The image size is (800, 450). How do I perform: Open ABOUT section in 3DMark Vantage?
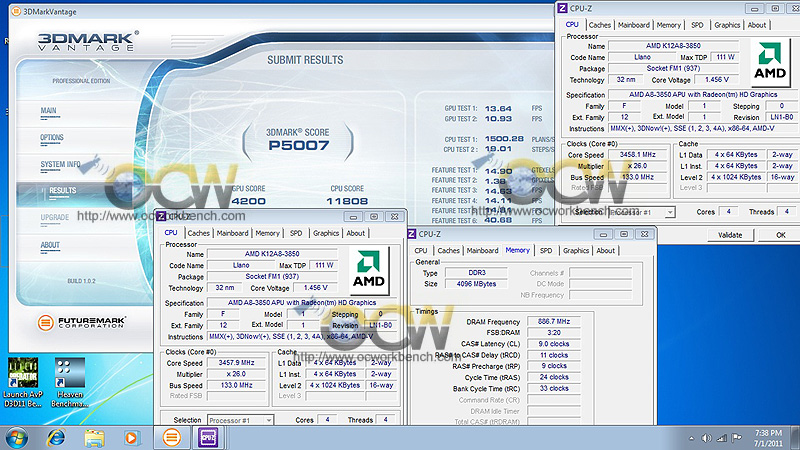pos(50,245)
